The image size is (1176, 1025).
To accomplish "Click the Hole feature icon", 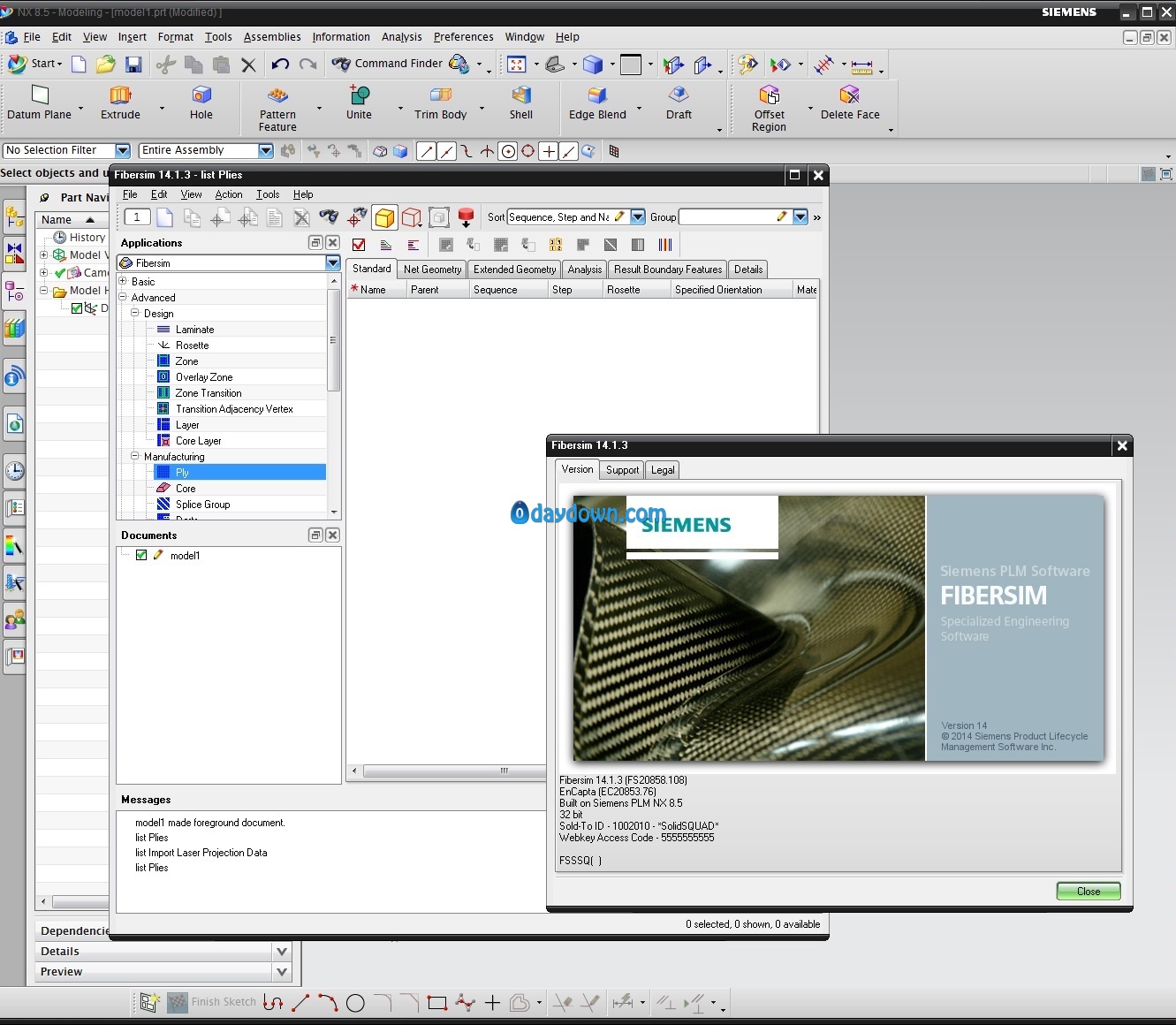I will [201, 102].
